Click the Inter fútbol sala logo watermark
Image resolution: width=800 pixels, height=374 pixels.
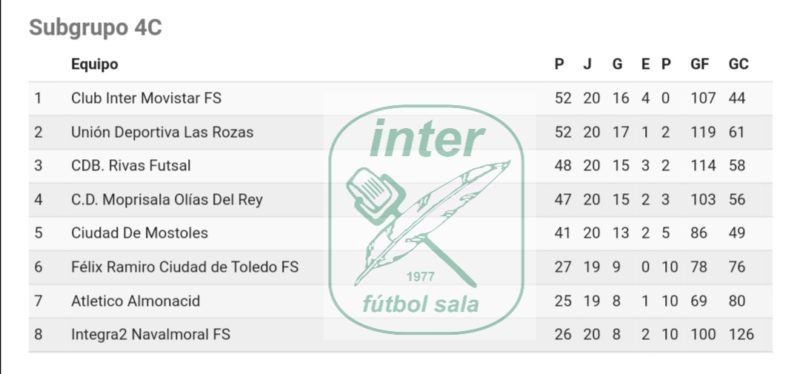[x=427, y=219]
